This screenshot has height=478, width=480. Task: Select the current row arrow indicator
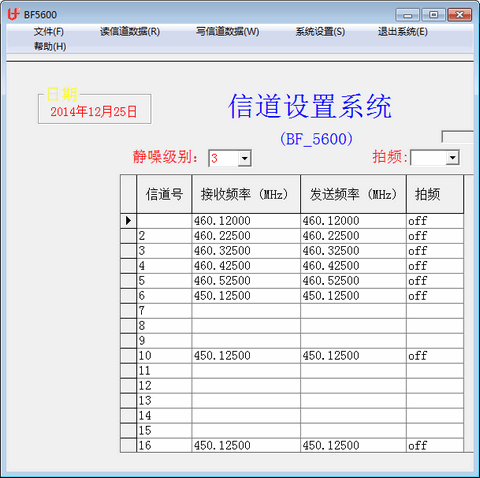coord(128,221)
